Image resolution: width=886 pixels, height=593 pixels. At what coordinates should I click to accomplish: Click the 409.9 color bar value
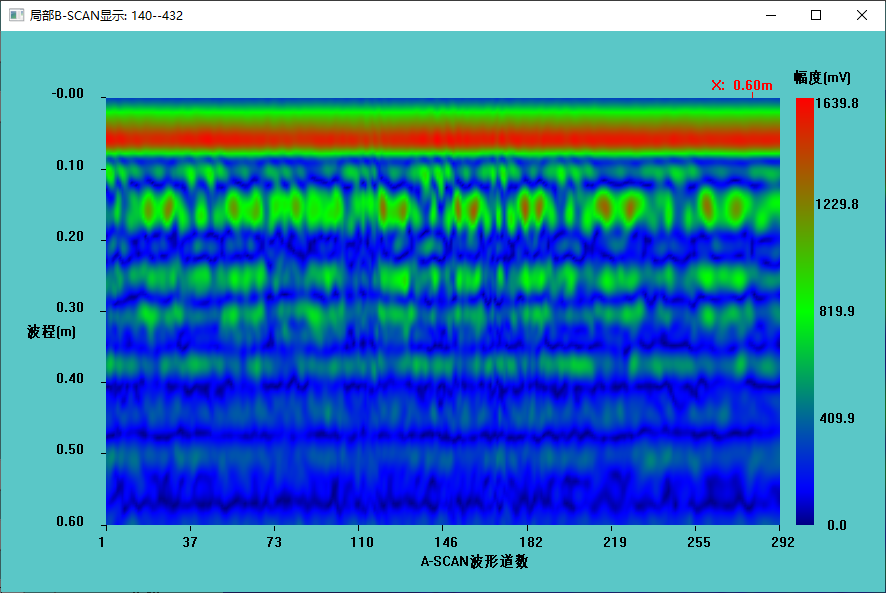click(837, 418)
